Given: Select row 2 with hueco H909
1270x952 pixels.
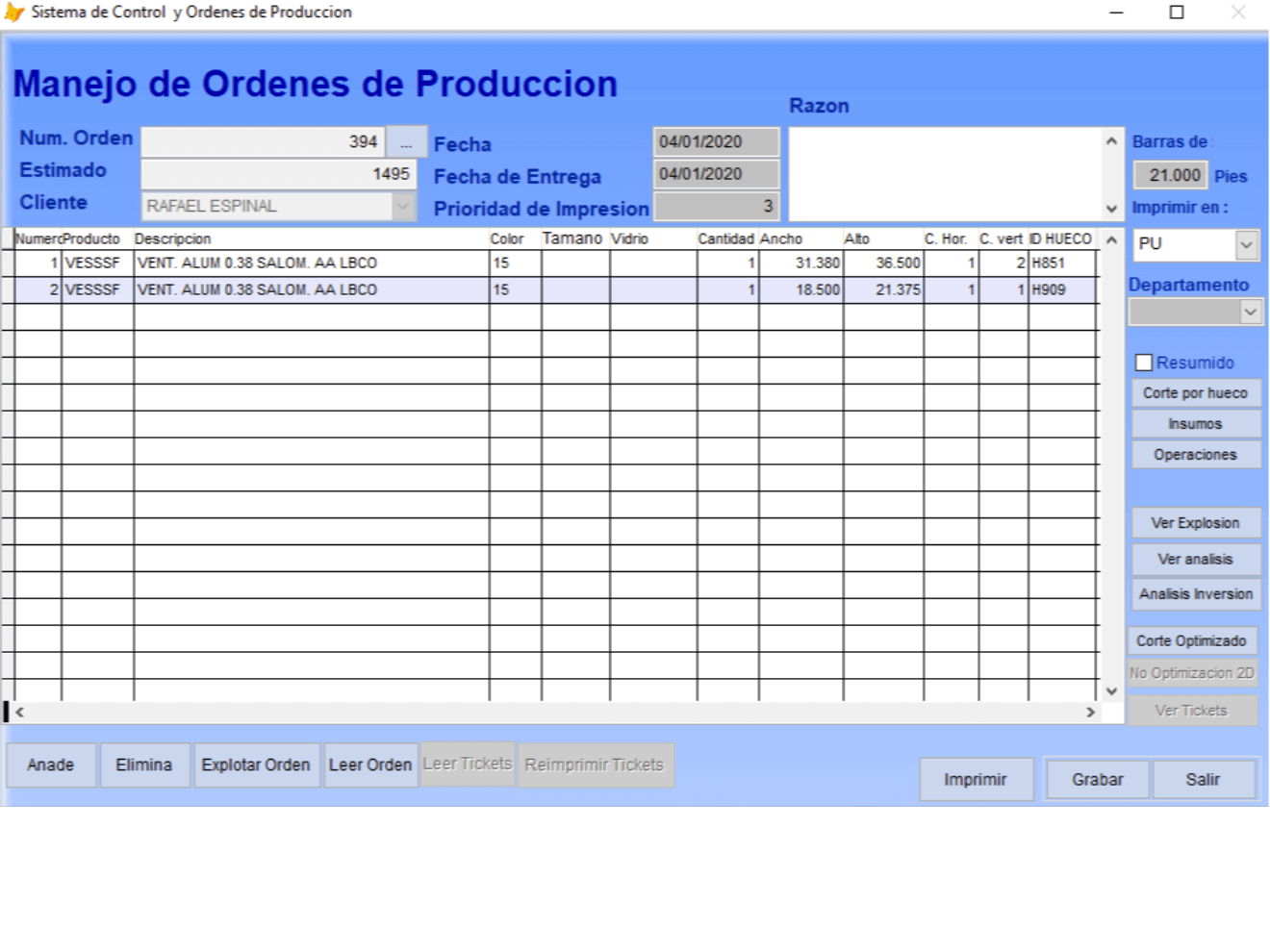Looking at the screenshot, I should tap(385, 289).
